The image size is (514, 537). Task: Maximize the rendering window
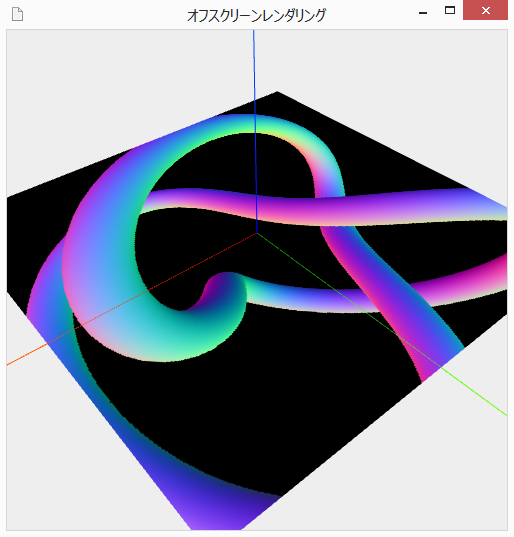pos(450,11)
